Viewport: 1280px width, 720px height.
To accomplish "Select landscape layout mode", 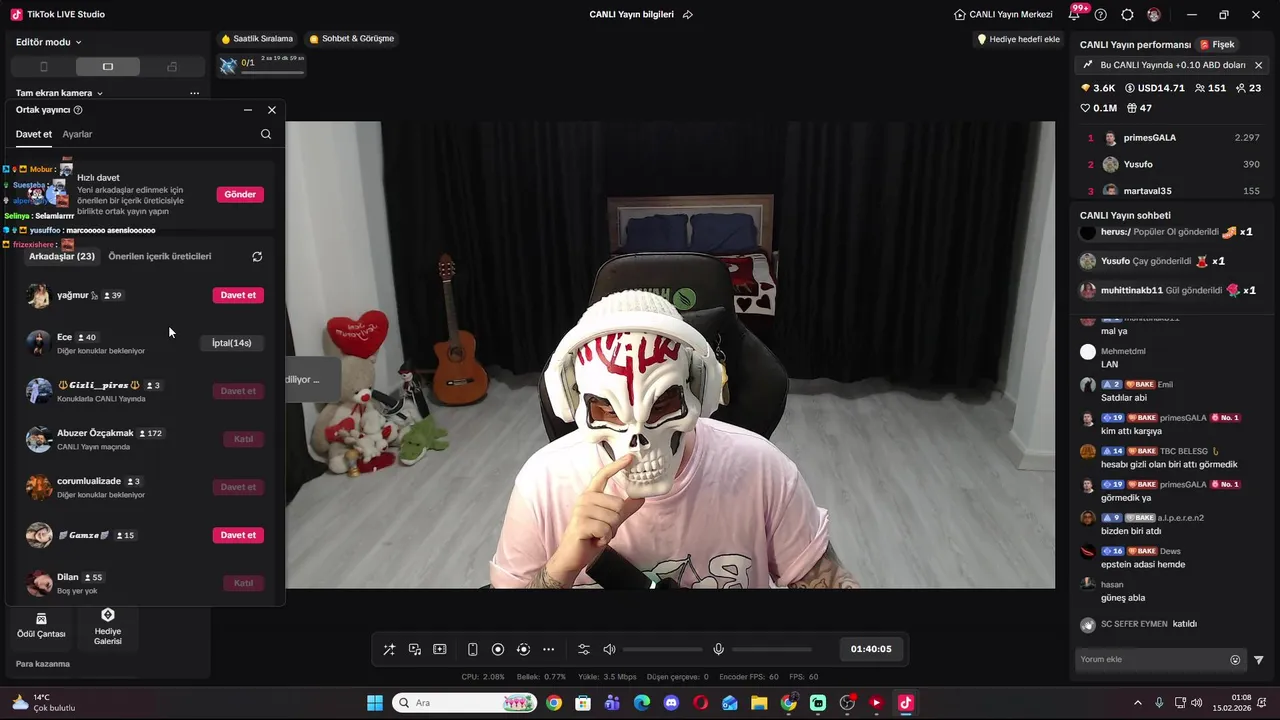I will point(108,67).
